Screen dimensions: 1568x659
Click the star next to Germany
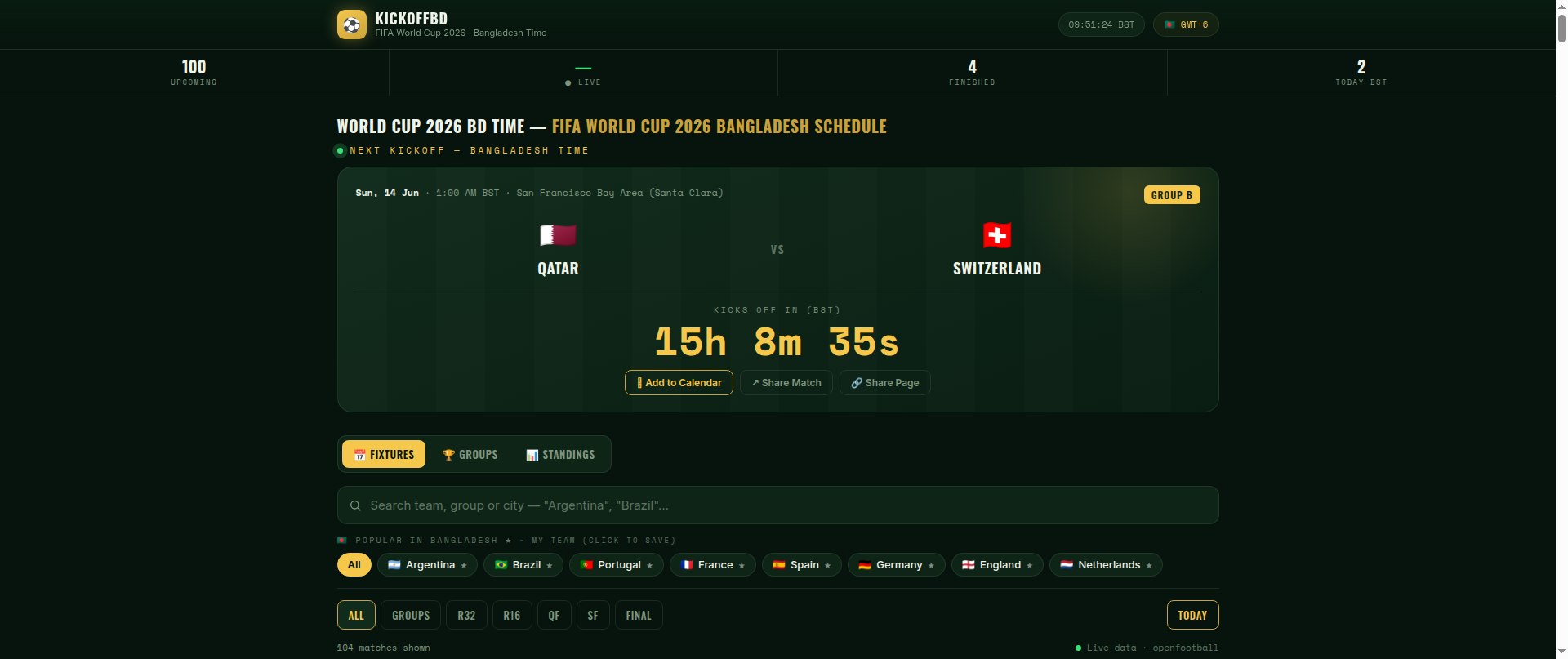tap(931, 565)
